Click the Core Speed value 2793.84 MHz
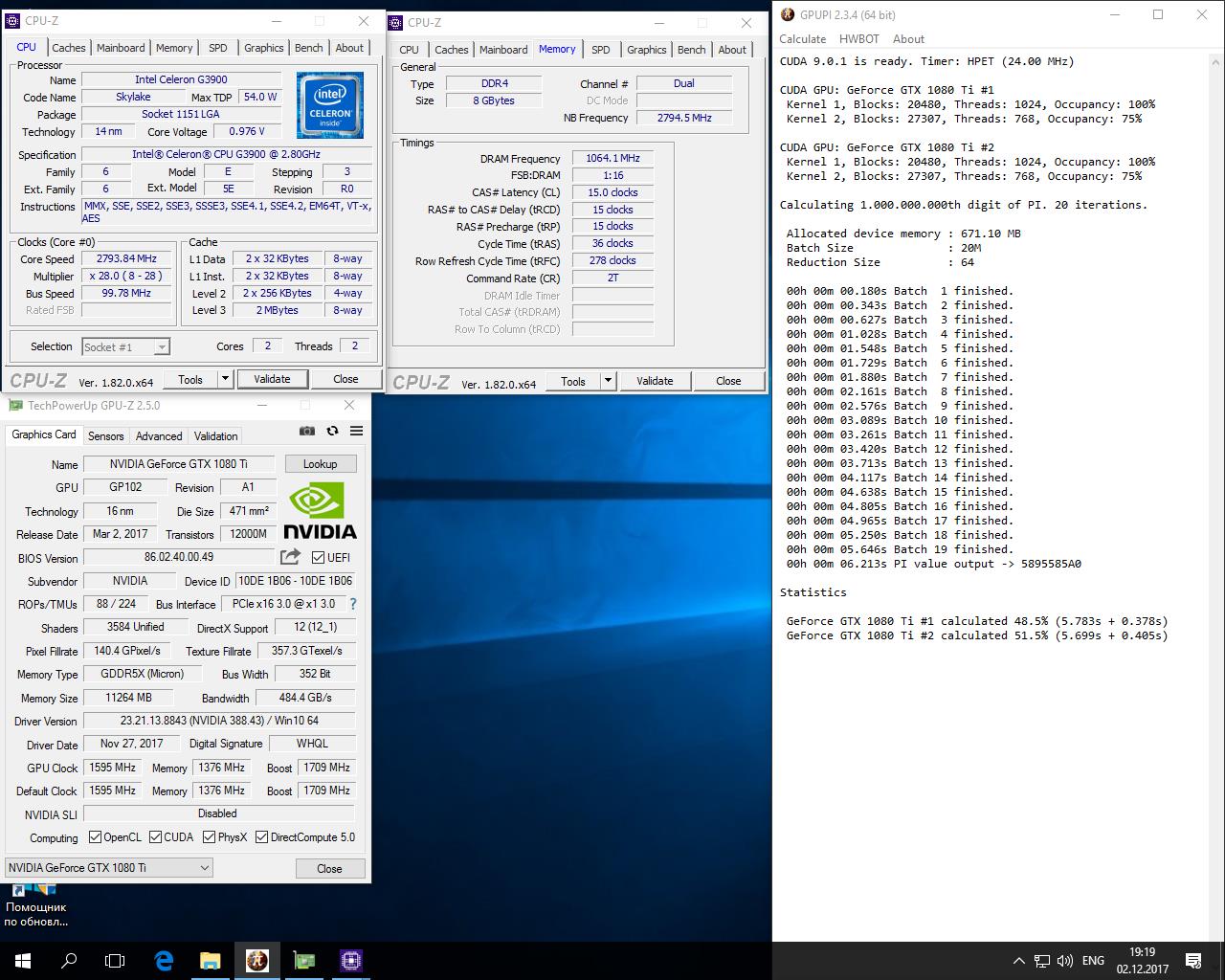 click(x=126, y=258)
